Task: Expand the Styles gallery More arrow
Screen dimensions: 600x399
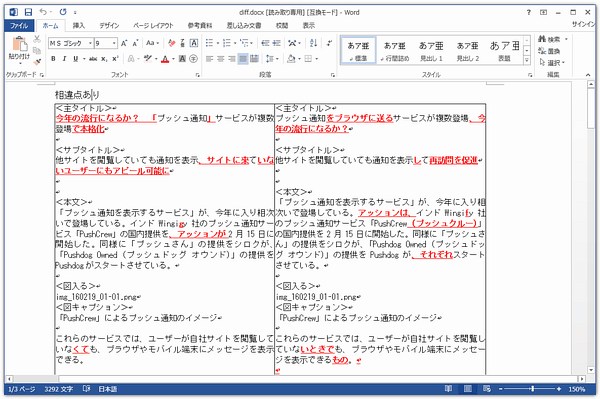Action: coord(527,60)
